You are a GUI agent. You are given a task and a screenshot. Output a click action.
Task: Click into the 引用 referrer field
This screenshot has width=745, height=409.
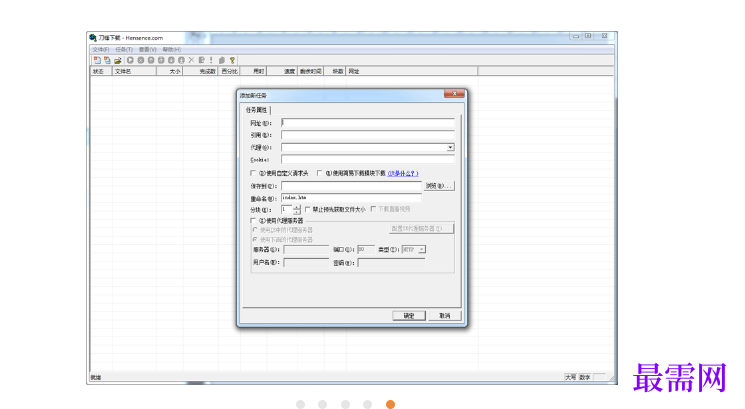click(368, 135)
